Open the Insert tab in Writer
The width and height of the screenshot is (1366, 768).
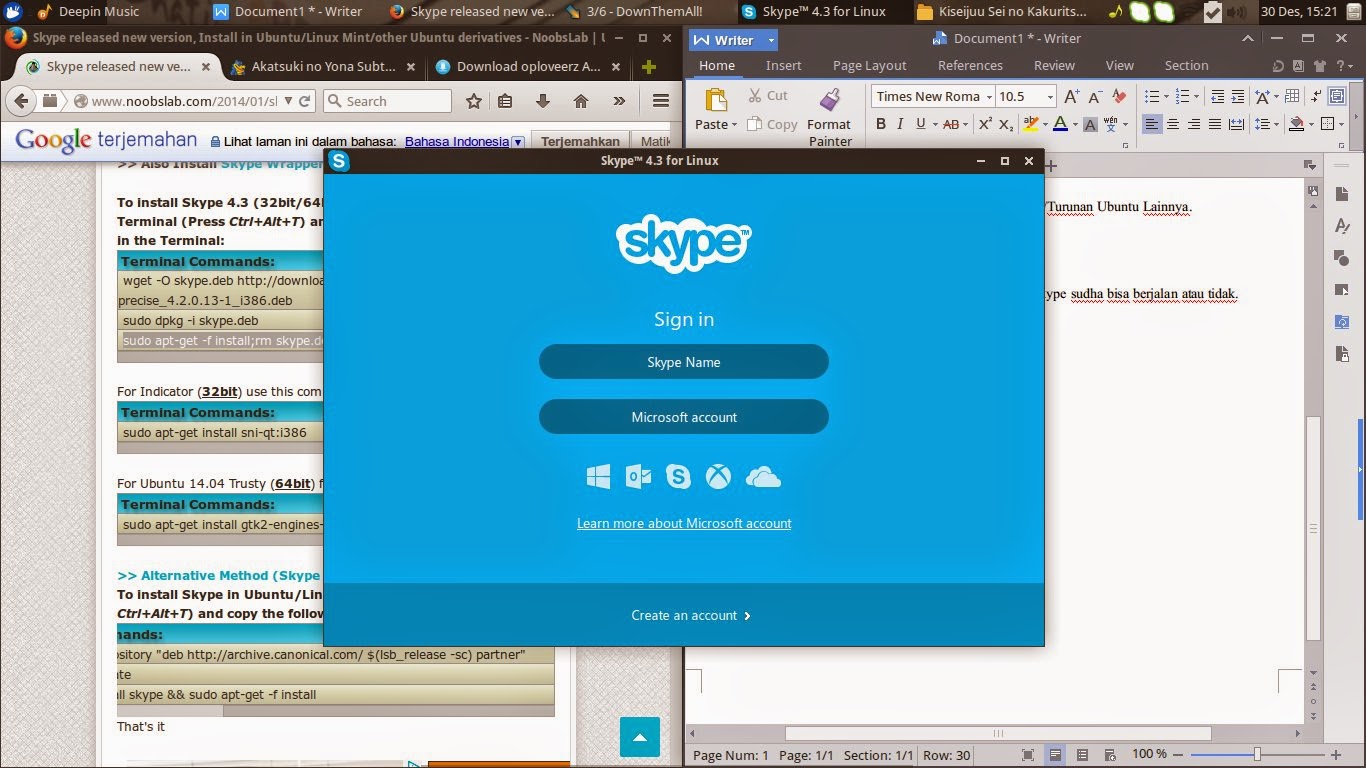[783, 65]
